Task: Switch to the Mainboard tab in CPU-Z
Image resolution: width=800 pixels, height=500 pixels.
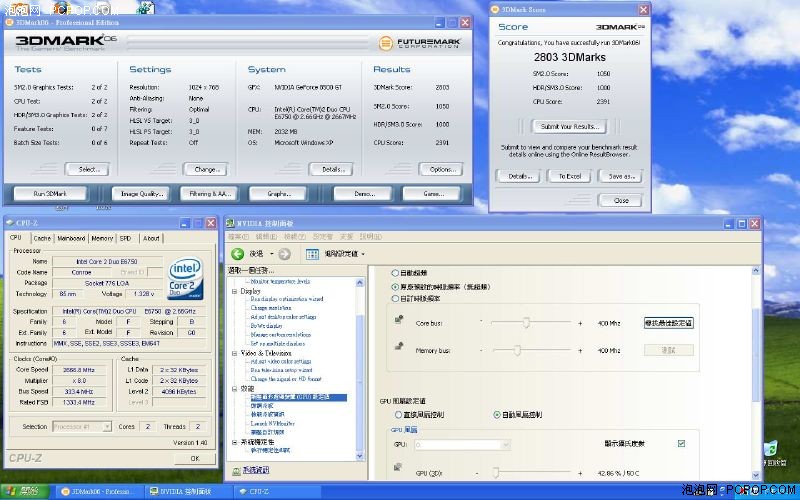Action: [x=71, y=238]
